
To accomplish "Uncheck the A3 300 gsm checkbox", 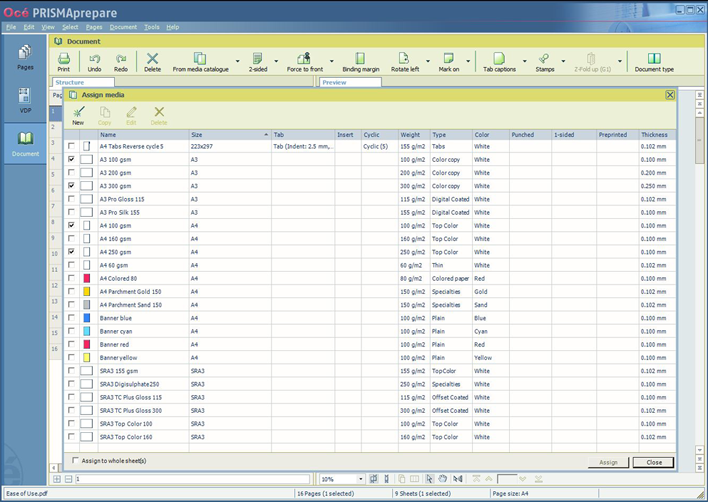I will click(71, 185).
